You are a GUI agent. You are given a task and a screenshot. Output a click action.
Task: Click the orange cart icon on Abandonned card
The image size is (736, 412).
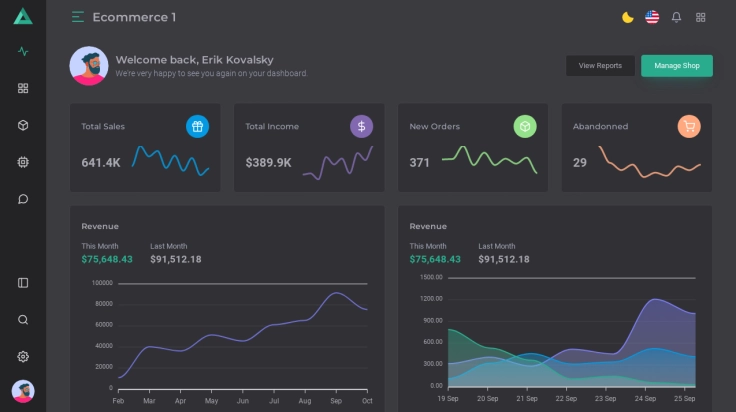(x=689, y=126)
